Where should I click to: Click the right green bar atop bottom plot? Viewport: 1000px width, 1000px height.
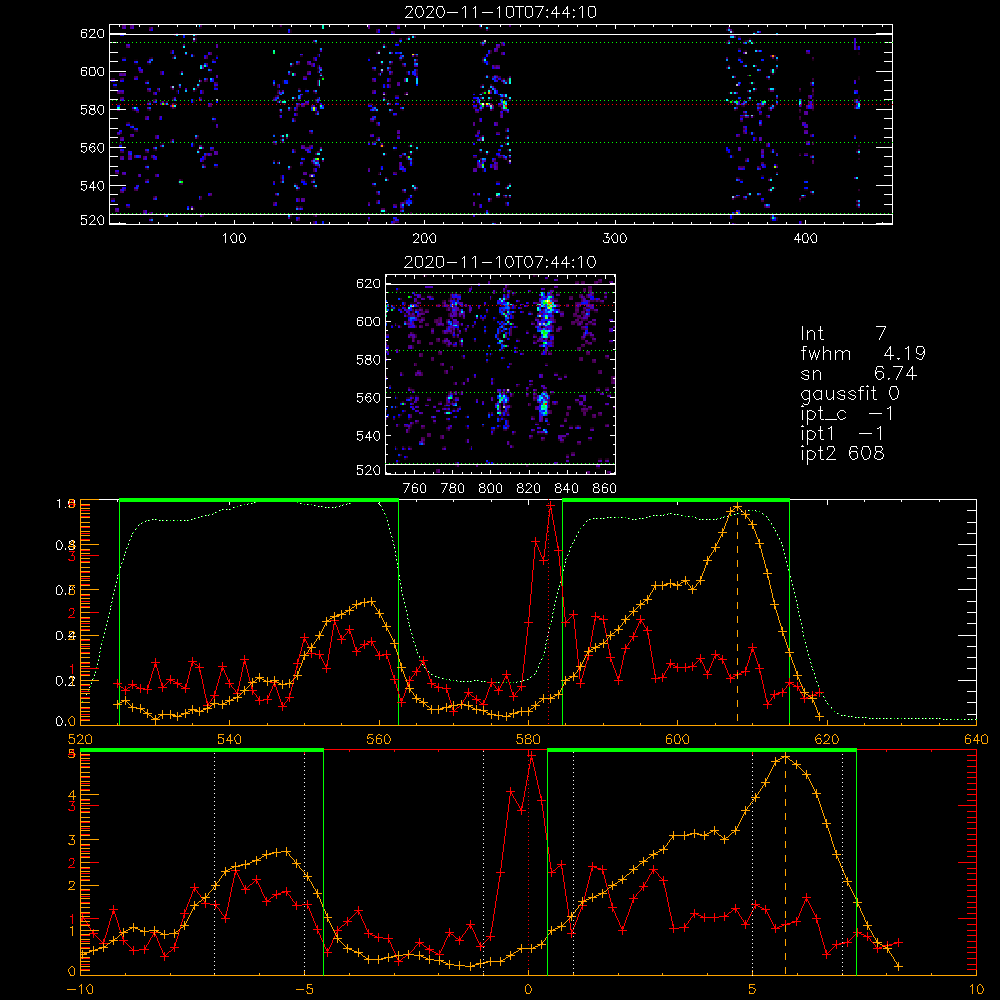[702, 751]
